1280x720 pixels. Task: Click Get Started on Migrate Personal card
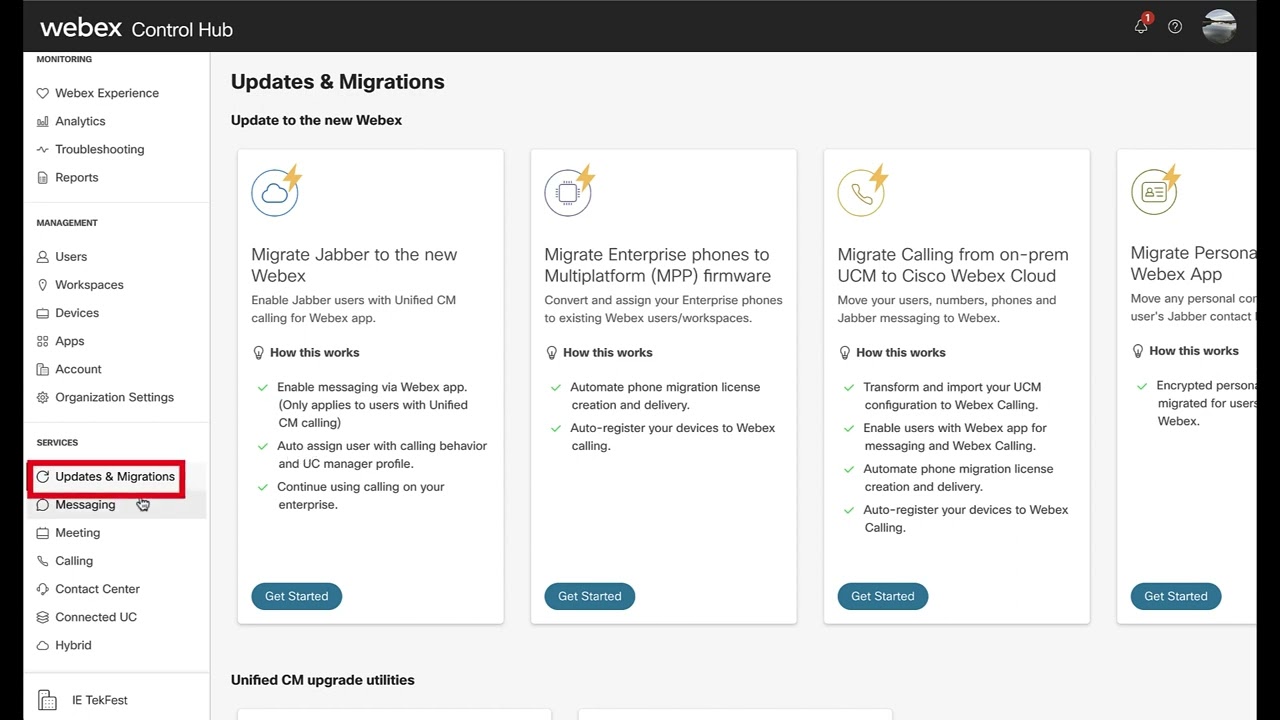[x=1176, y=596]
